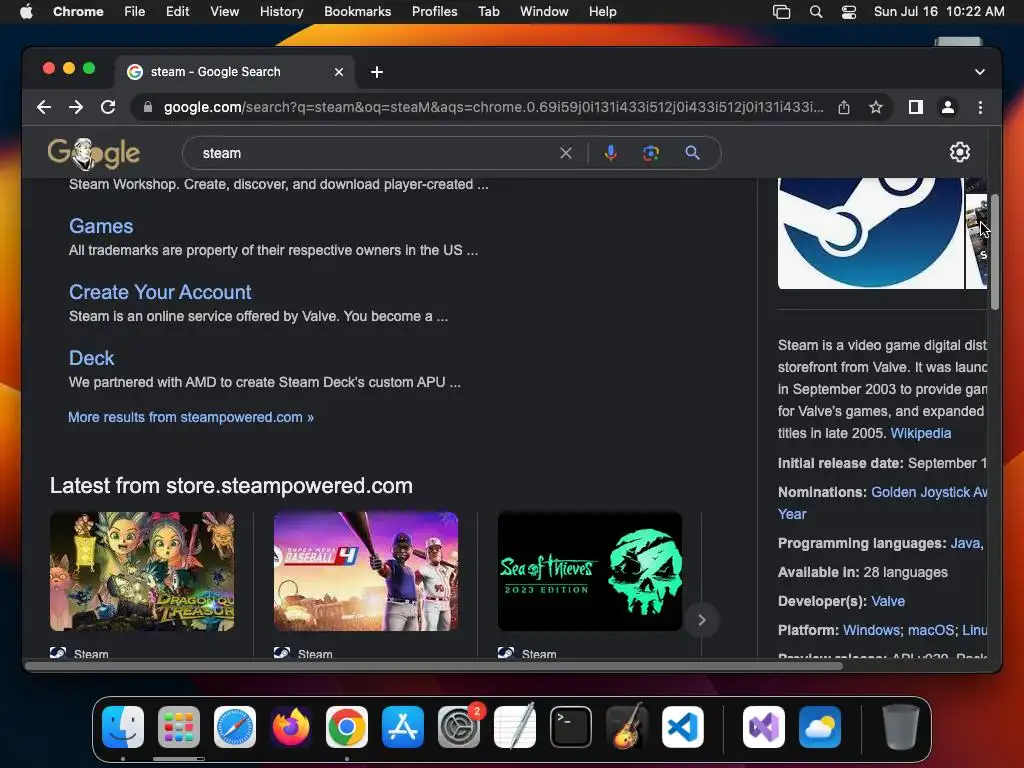1024x768 pixels.
Task: Open the Wikipedia link in knowledge panel
Action: pyautogui.click(x=921, y=433)
